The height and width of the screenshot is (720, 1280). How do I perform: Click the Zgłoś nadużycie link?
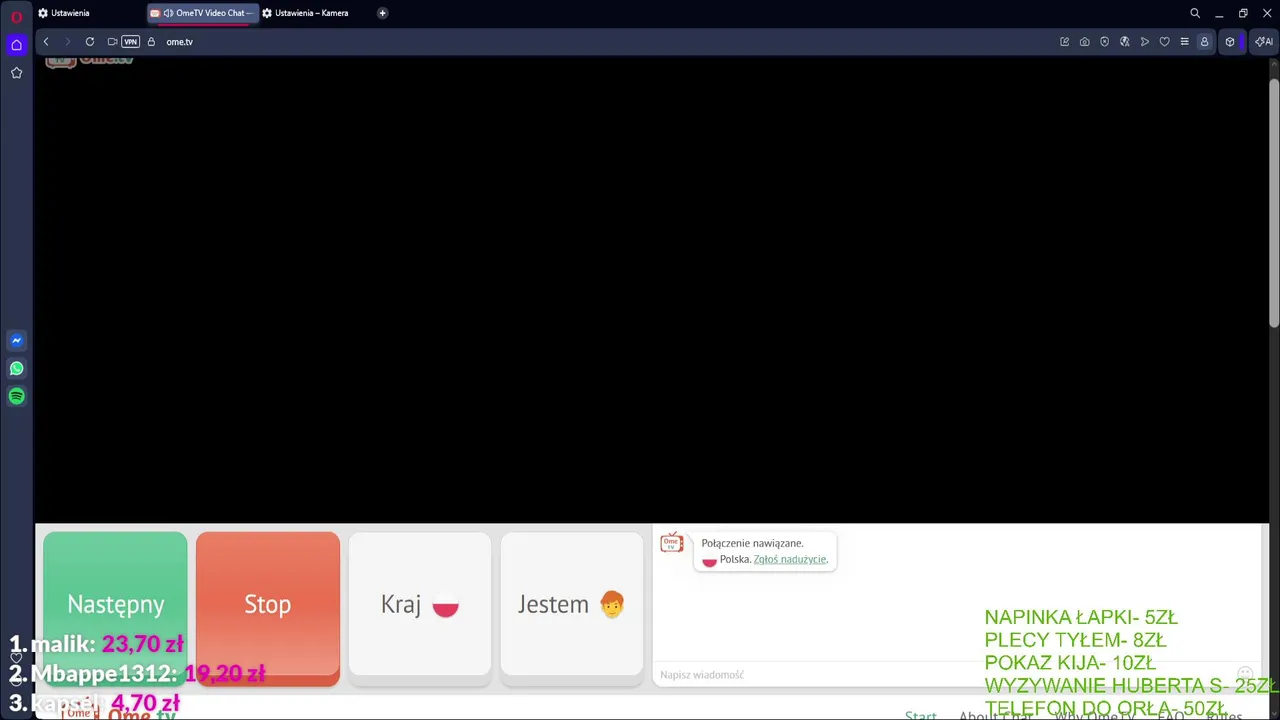[x=790, y=559]
